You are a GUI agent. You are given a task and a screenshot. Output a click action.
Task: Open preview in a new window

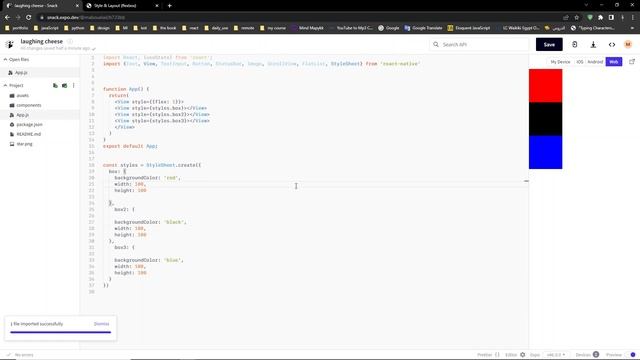(x=632, y=62)
